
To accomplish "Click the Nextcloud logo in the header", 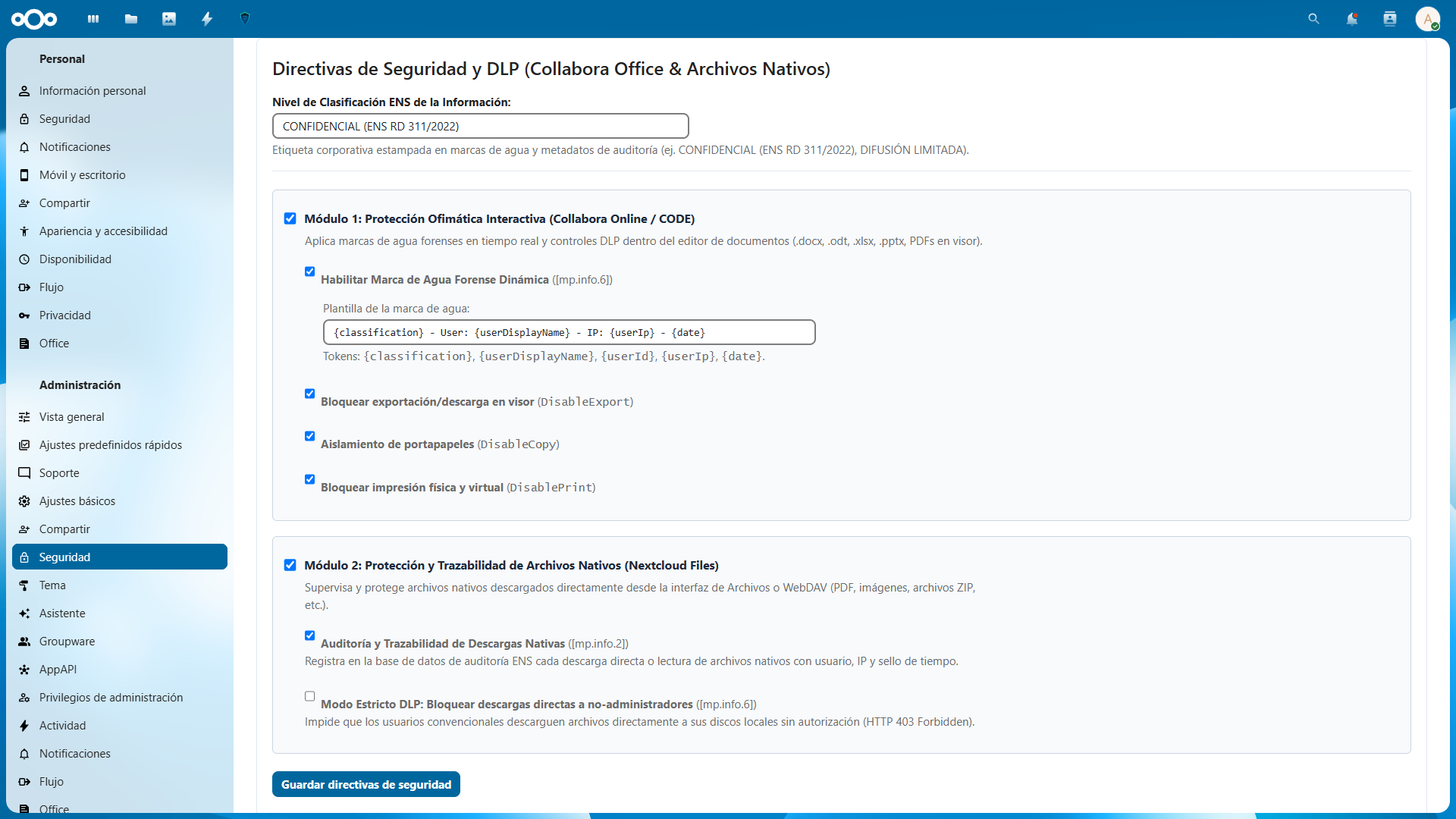I will 34,19.
